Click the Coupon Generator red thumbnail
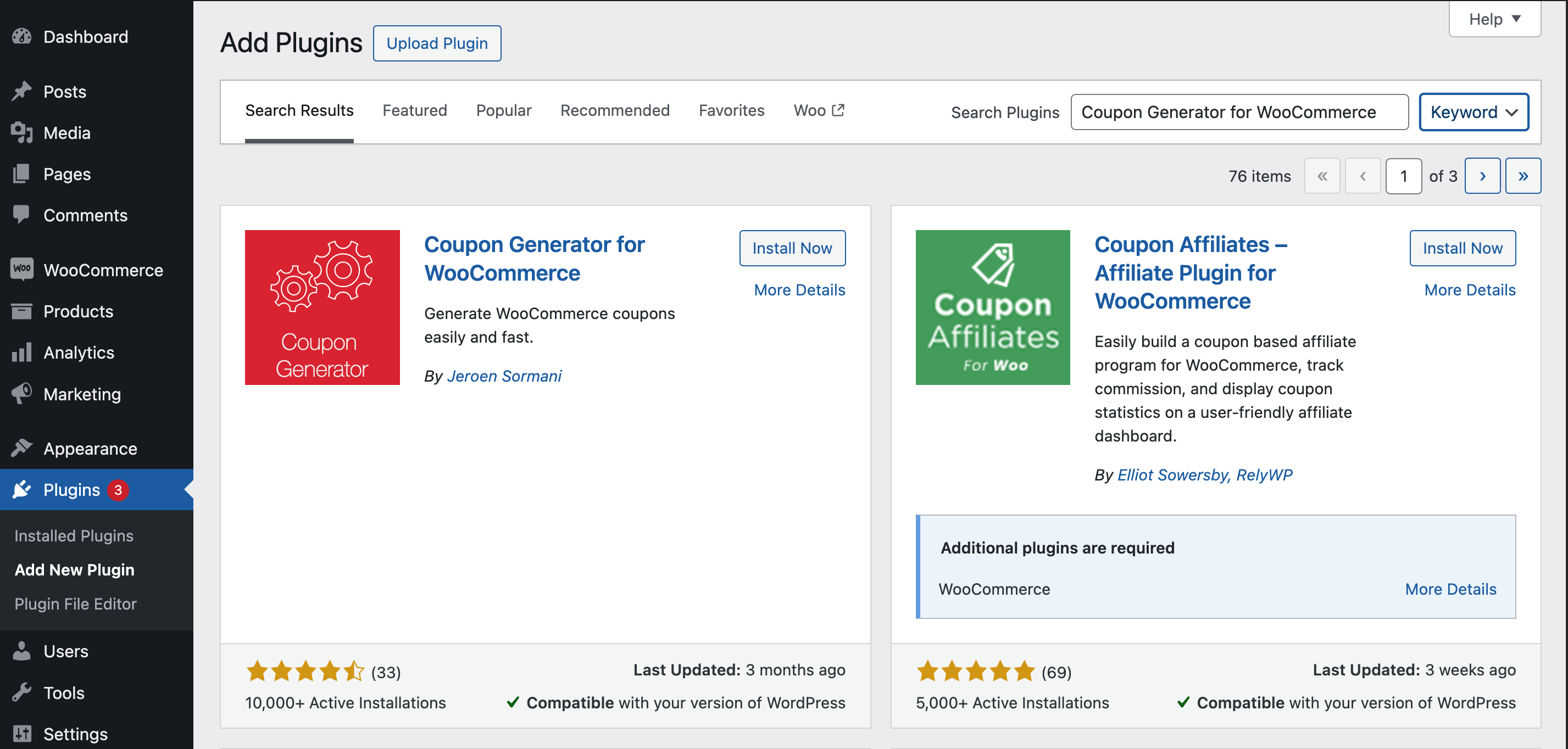 (322, 308)
